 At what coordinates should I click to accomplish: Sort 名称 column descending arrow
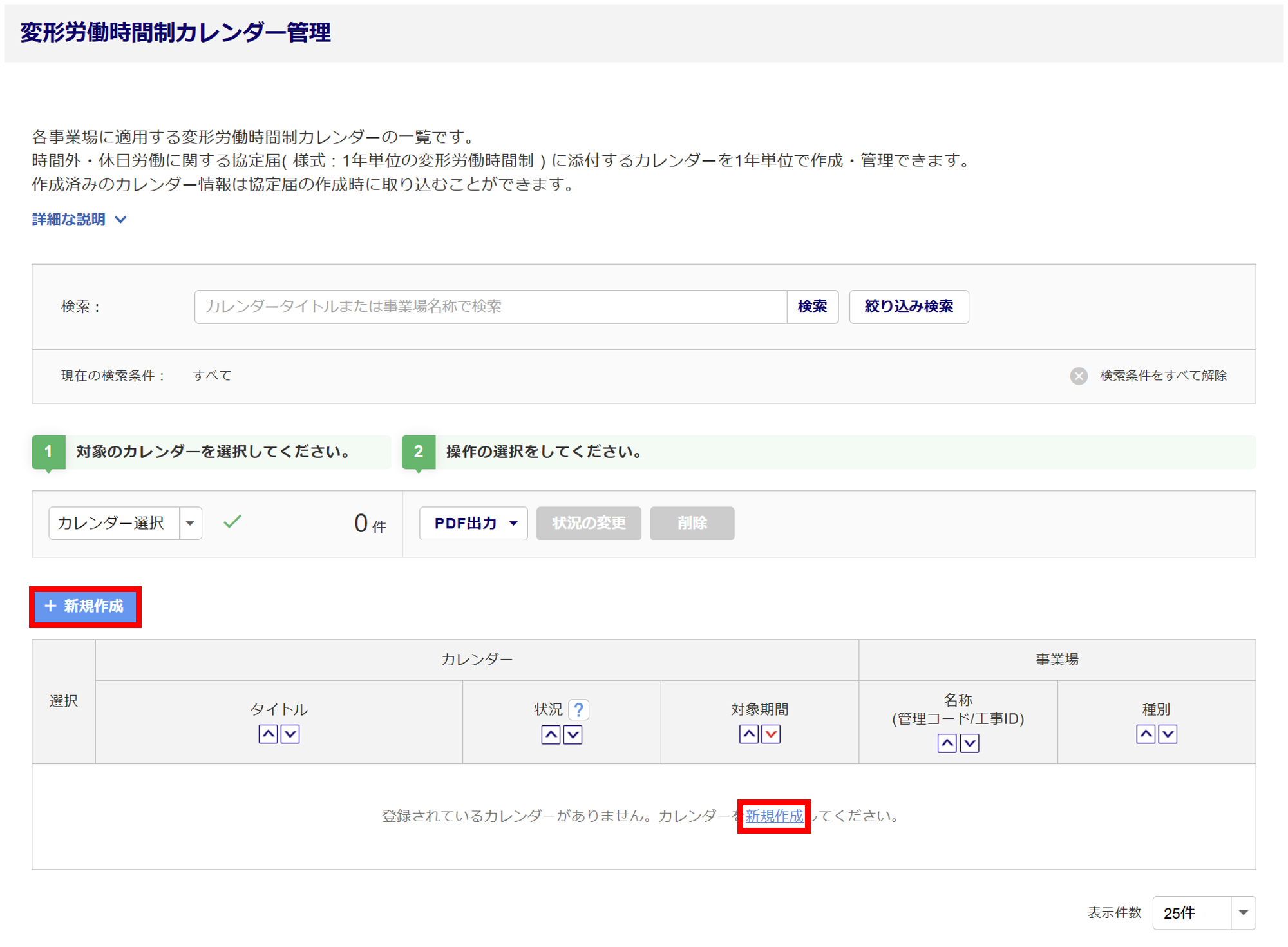[x=970, y=743]
